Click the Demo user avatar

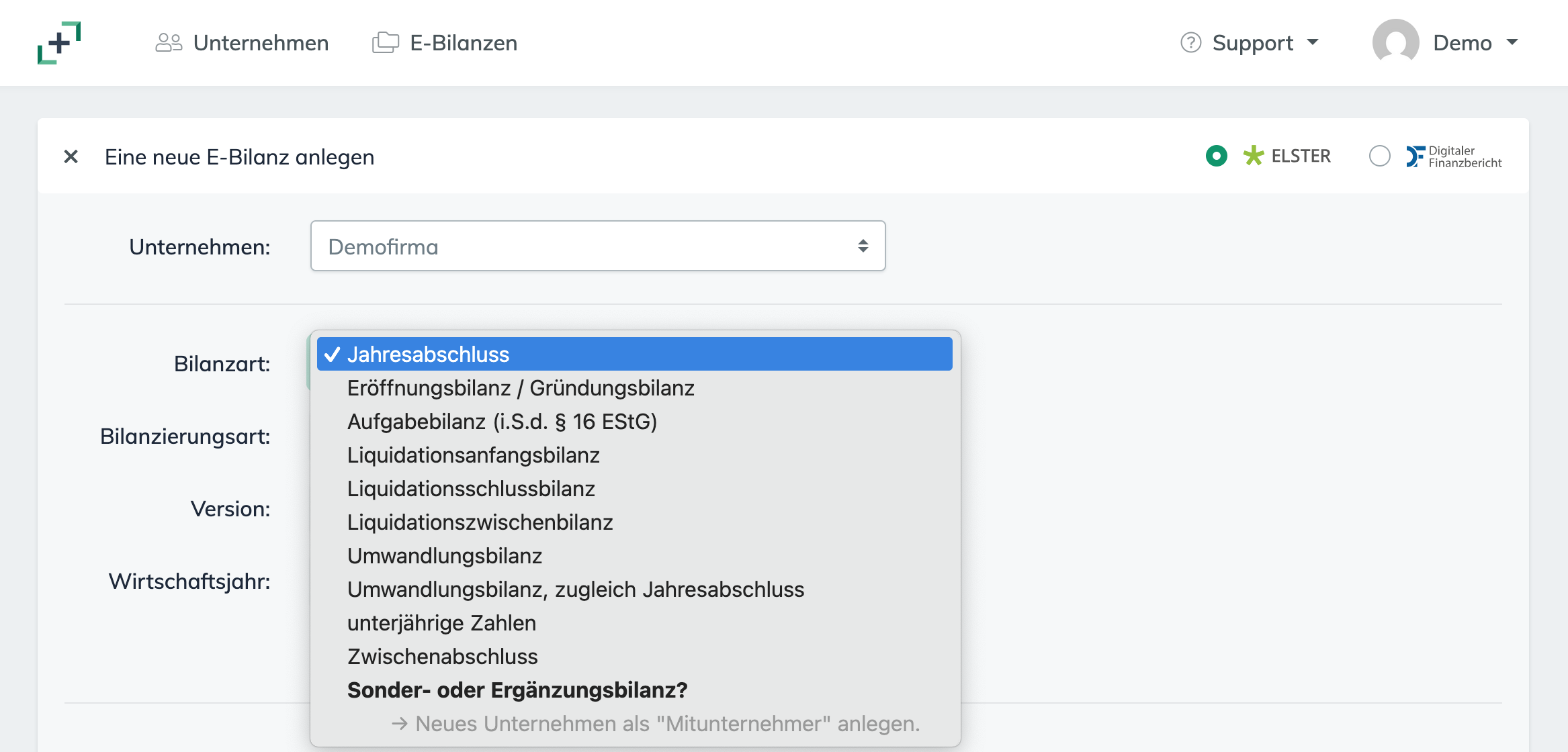[x=1395, y=42]
